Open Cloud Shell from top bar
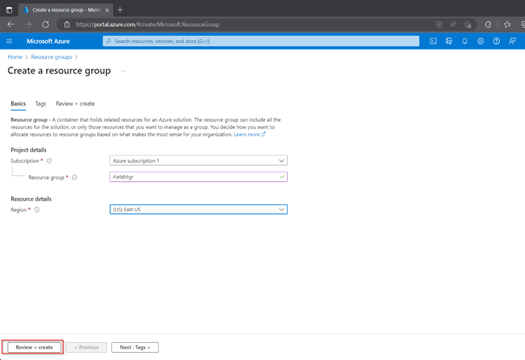The image size is (525, 360). (x=433, y=41)
